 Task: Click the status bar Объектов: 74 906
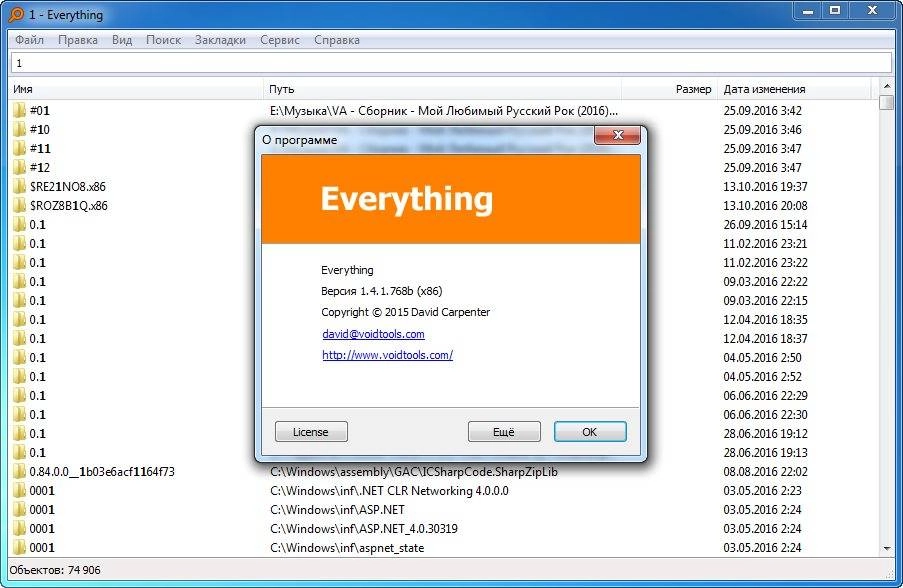55,570
